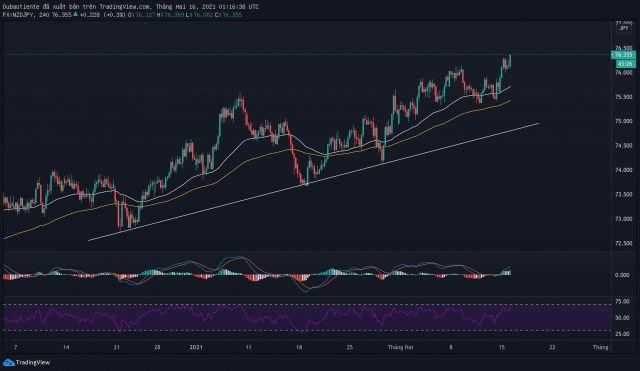Click the +0.228 price change value
The width and height of the screenshot is (640, 371).
[x=89, y=15]
